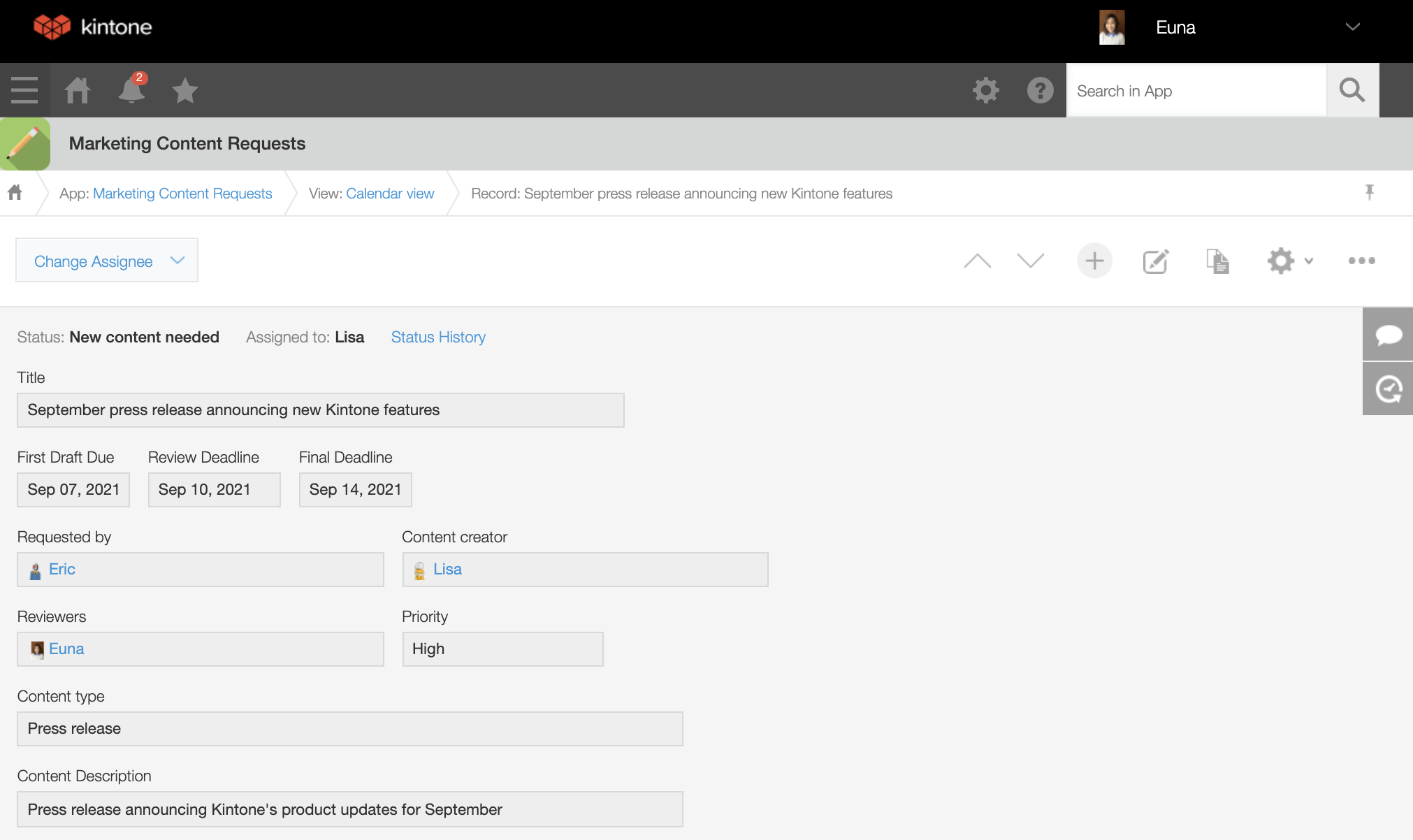The width and height of the screenshot is (1413, 840).
Task: Open the more options ellipsis menu
Action: (x=1361, y=261)
